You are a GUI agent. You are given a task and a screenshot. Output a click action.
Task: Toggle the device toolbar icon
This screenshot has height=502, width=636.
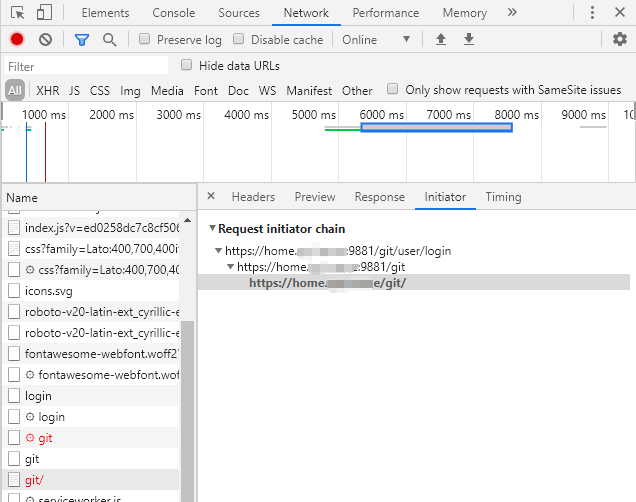pyautogui.click(x=44, y=13)
